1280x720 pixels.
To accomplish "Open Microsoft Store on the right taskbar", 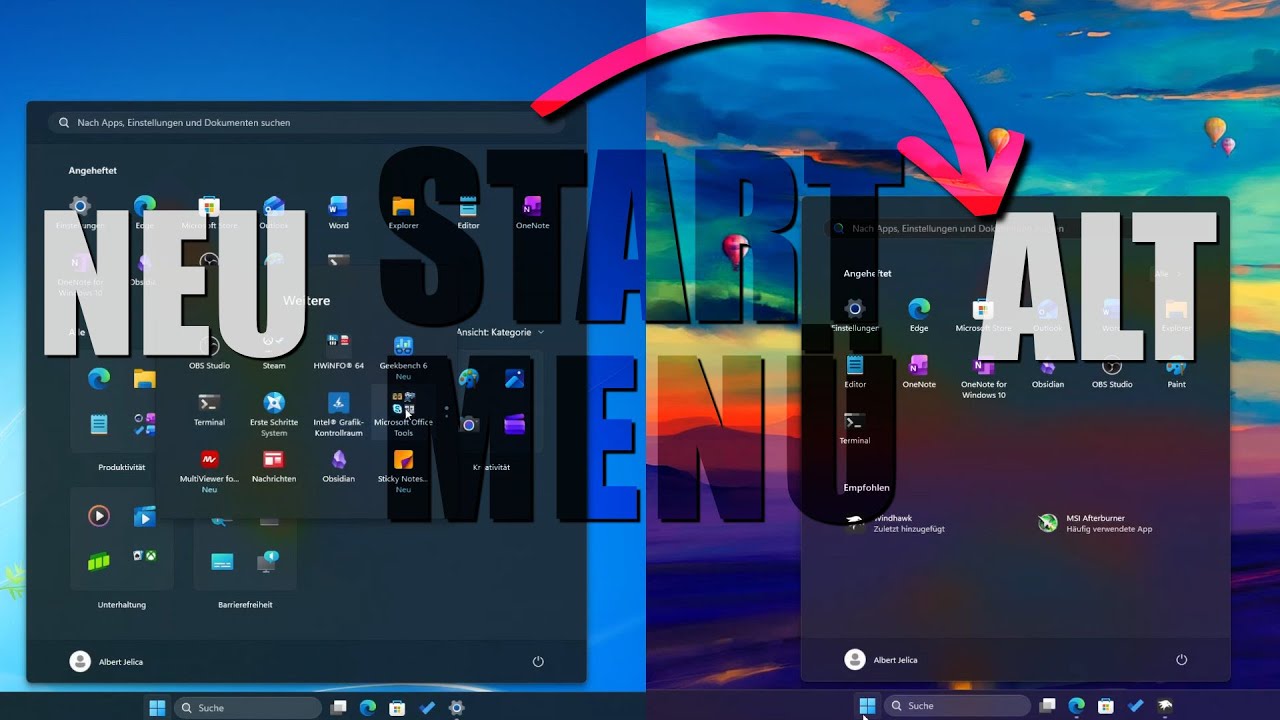I will pyautogui.click(x=1106, y=706).
